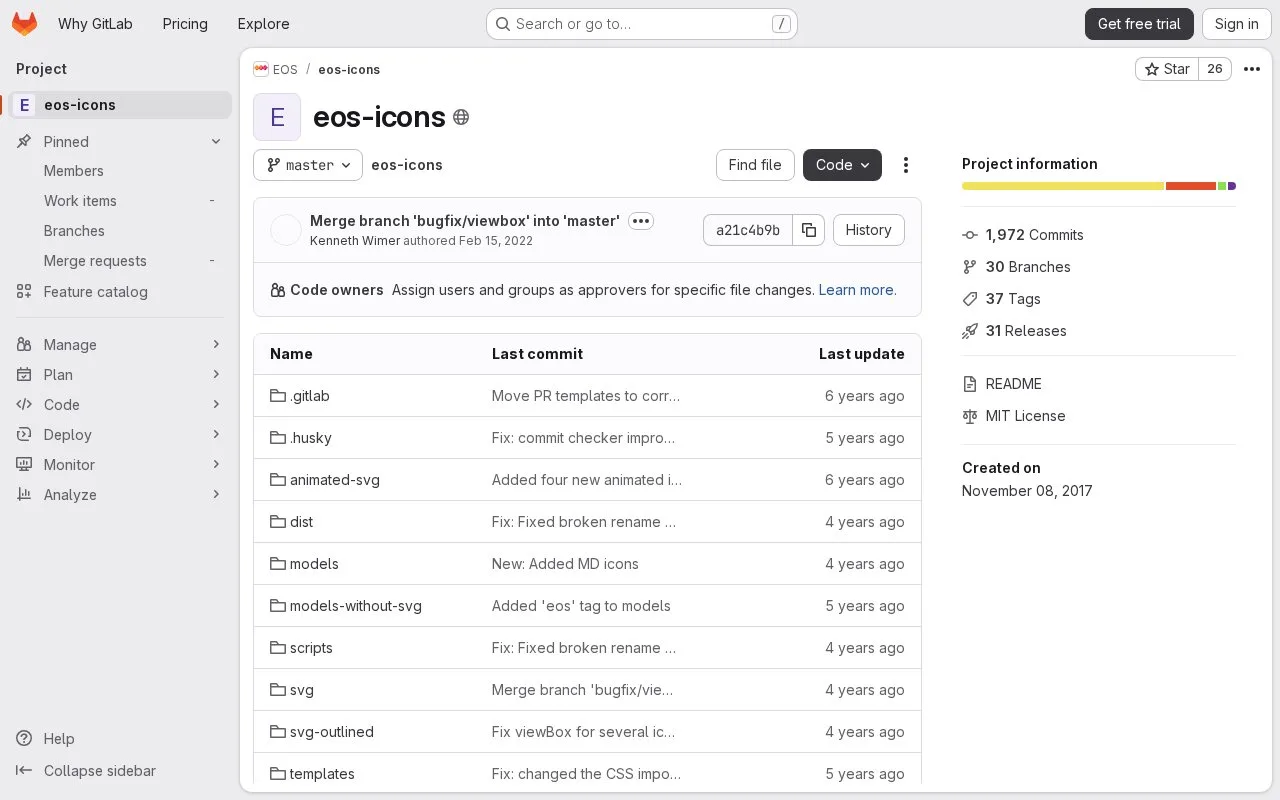Click the animated-svg folder icon
This screenshot has width=1280, height=800.
coord(278,480)
